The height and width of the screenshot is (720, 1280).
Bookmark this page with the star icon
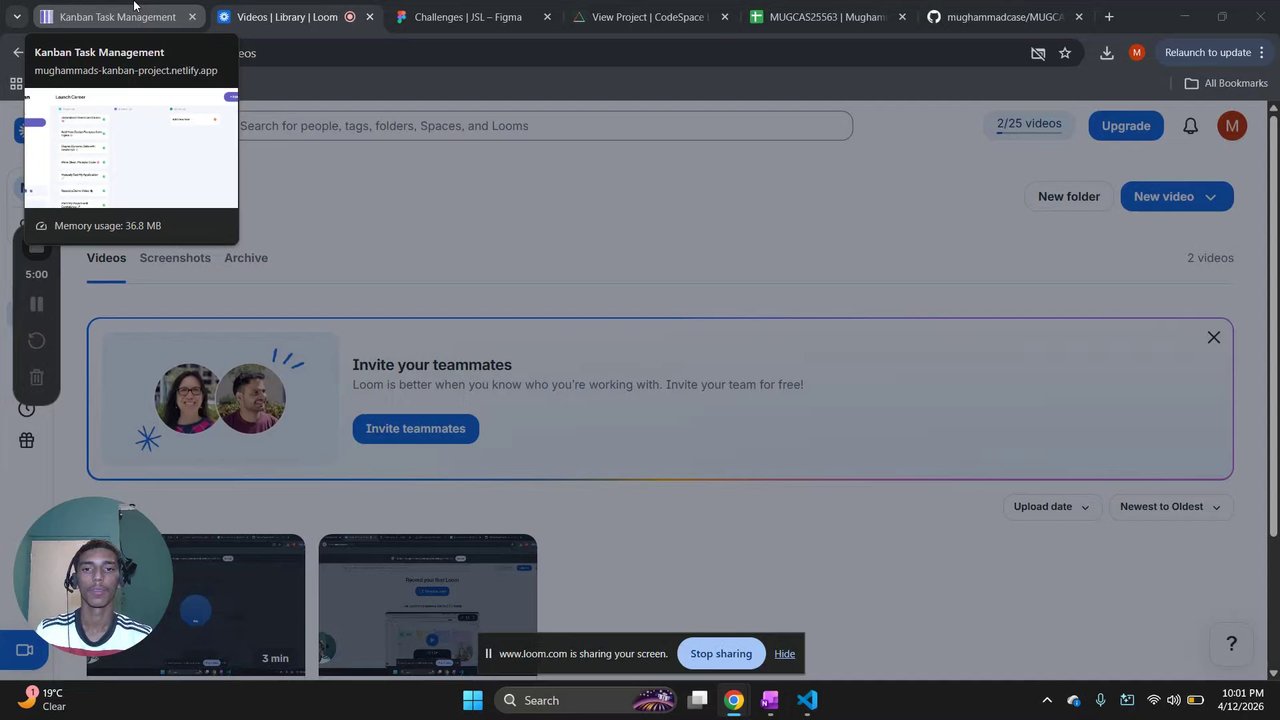[1065, 53]
